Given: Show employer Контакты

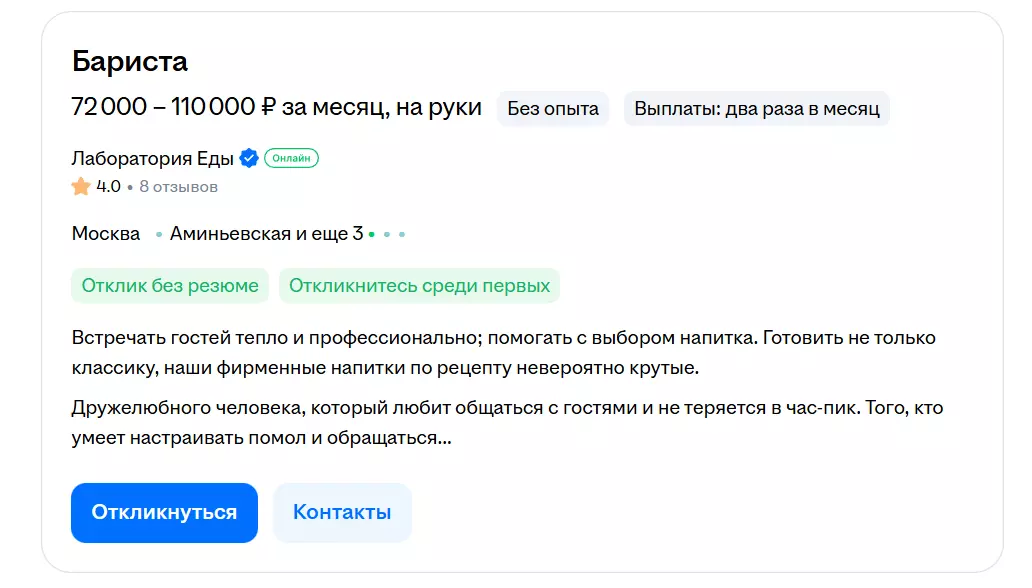Looking at the screenshot, I should click(x=342, y=512).
